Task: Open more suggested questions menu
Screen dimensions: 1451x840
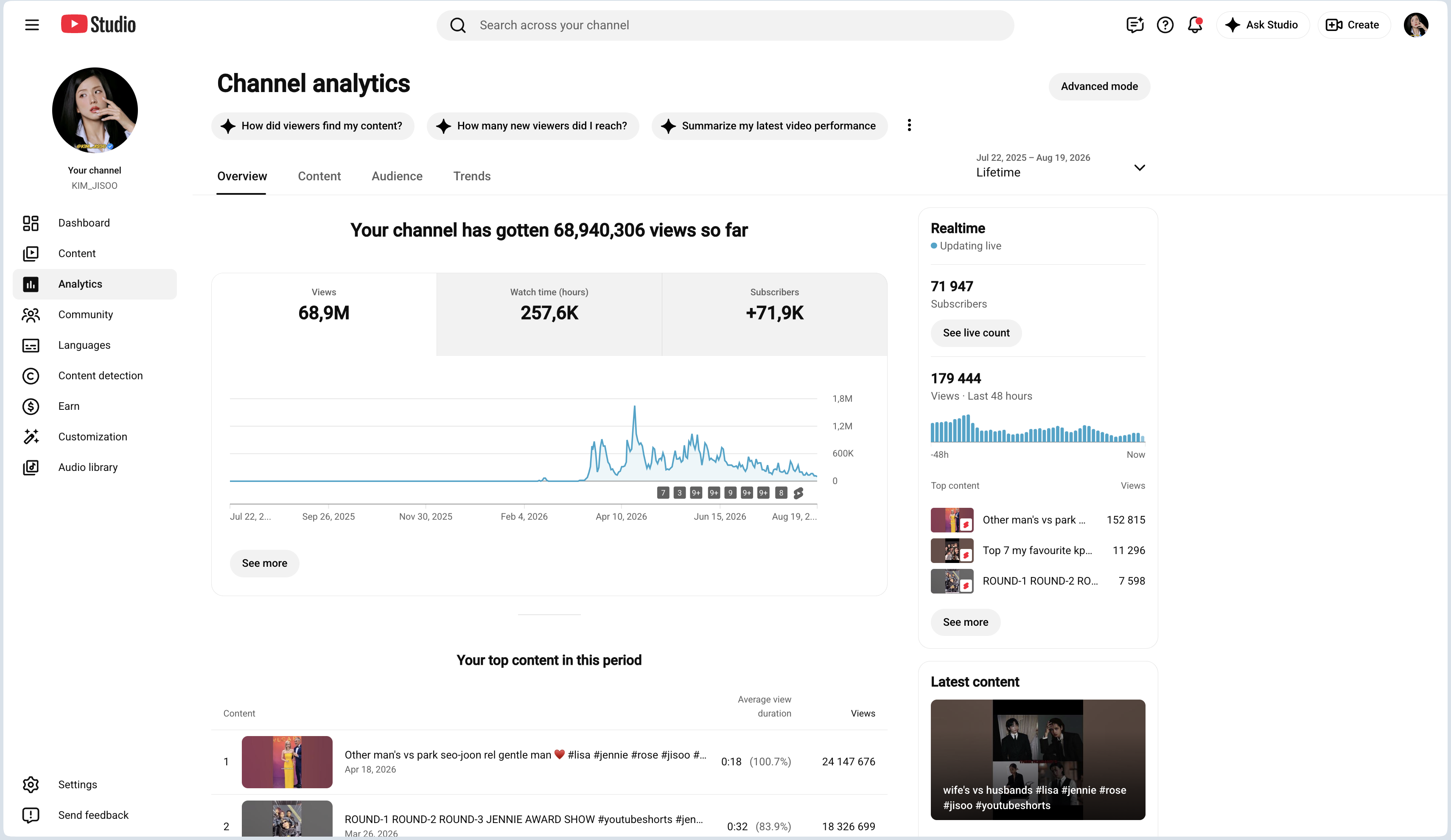Action: pos(909,126)
